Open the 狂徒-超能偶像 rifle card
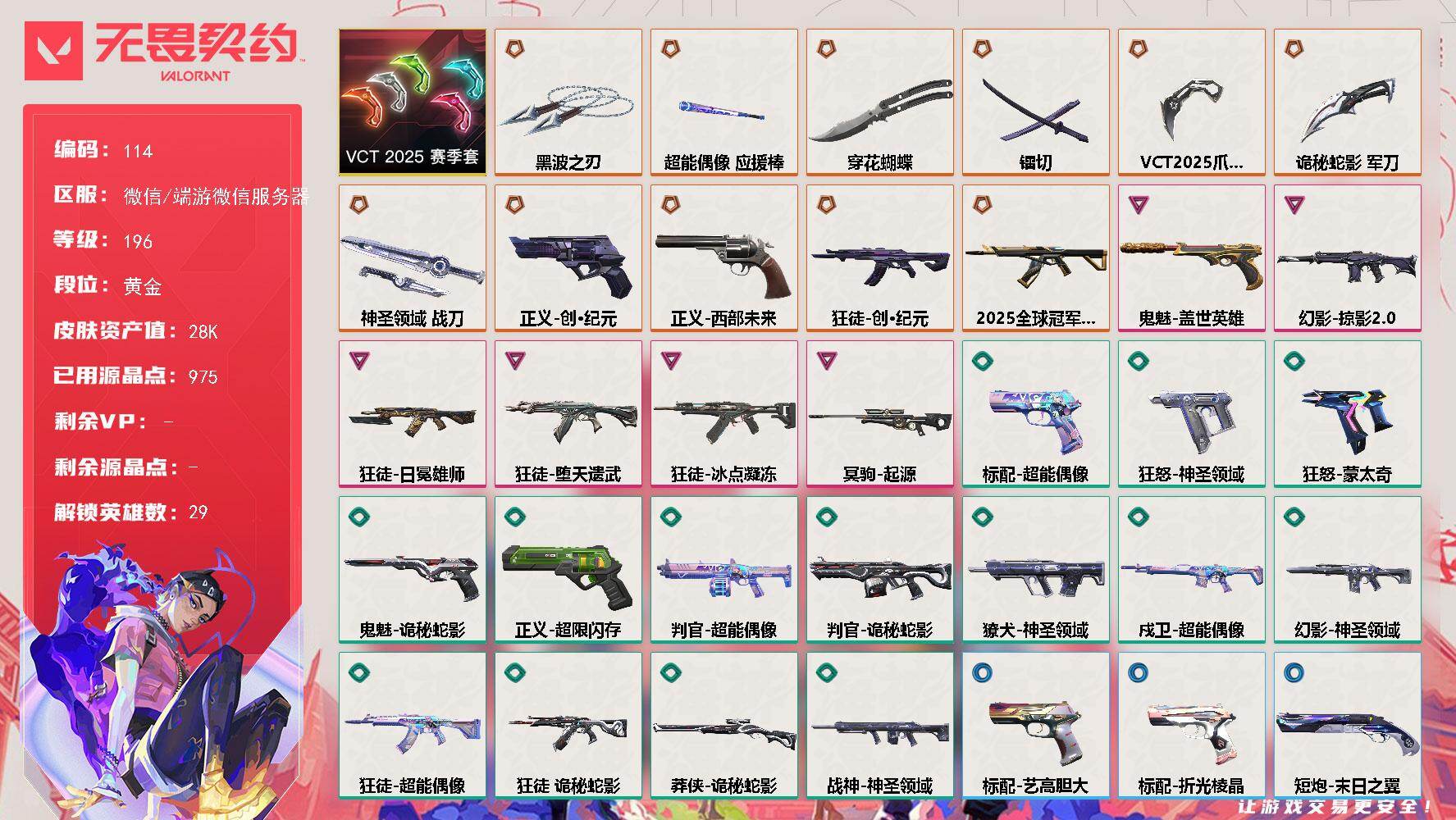The width and height of the screenshot is (1456, 820). pyautogui.click(x=413, y=726)
